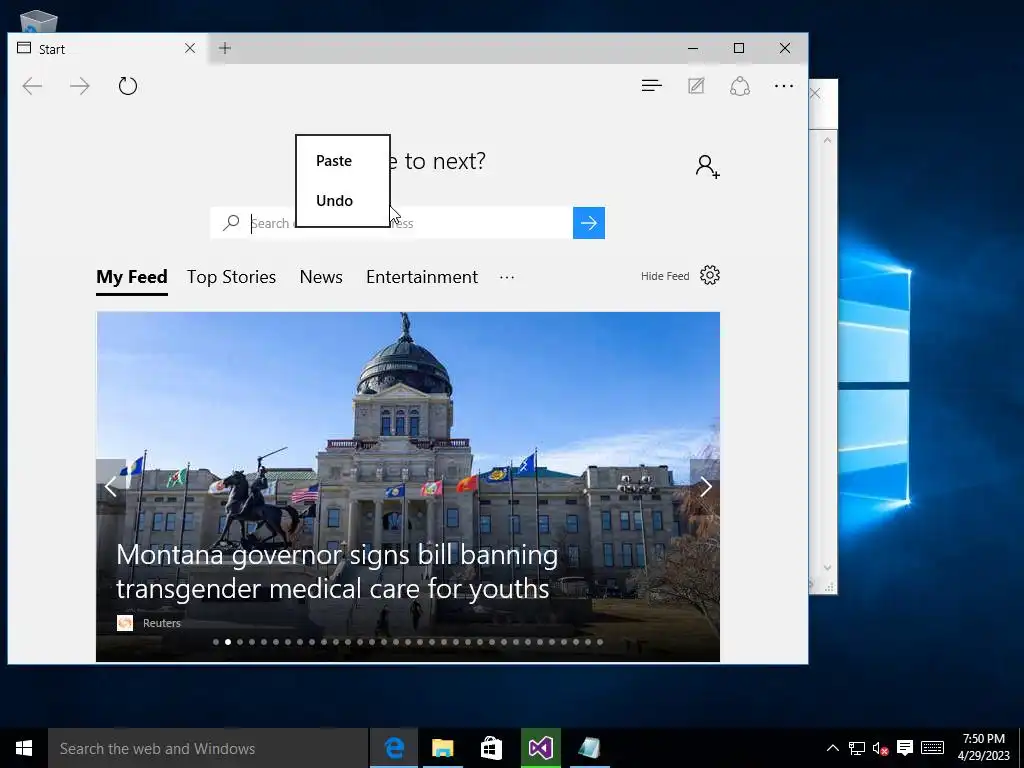Viewport: 1024px width, 768px height.
Task: Open the notepad-like app on taskbar
Action: pos(590,748)
